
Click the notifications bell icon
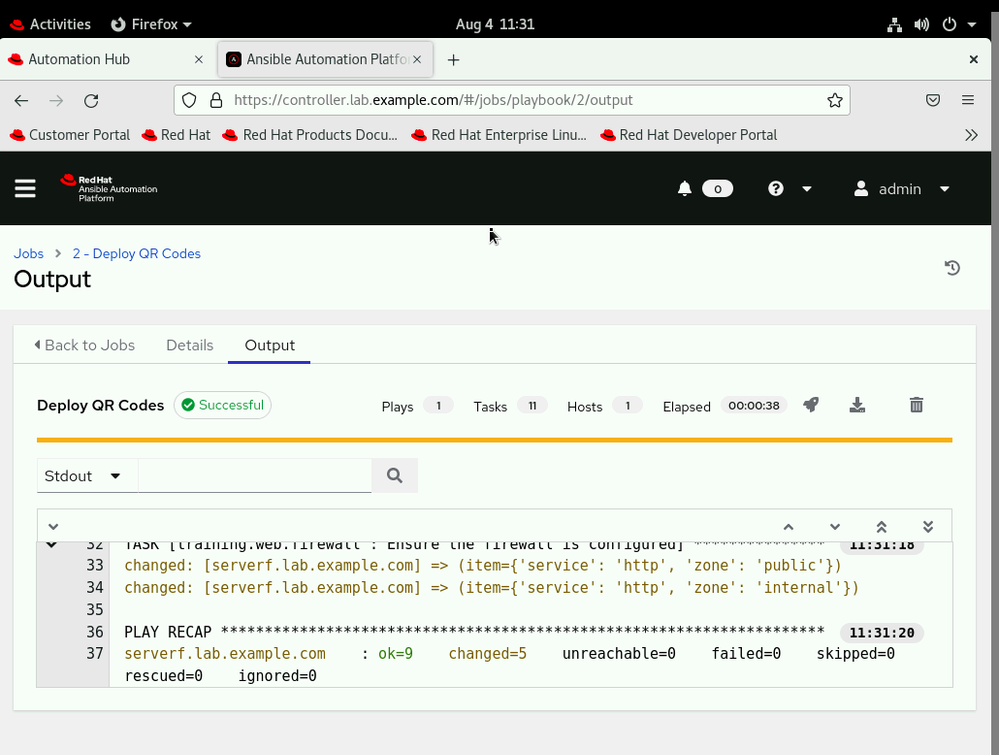(x=685, y=189)
